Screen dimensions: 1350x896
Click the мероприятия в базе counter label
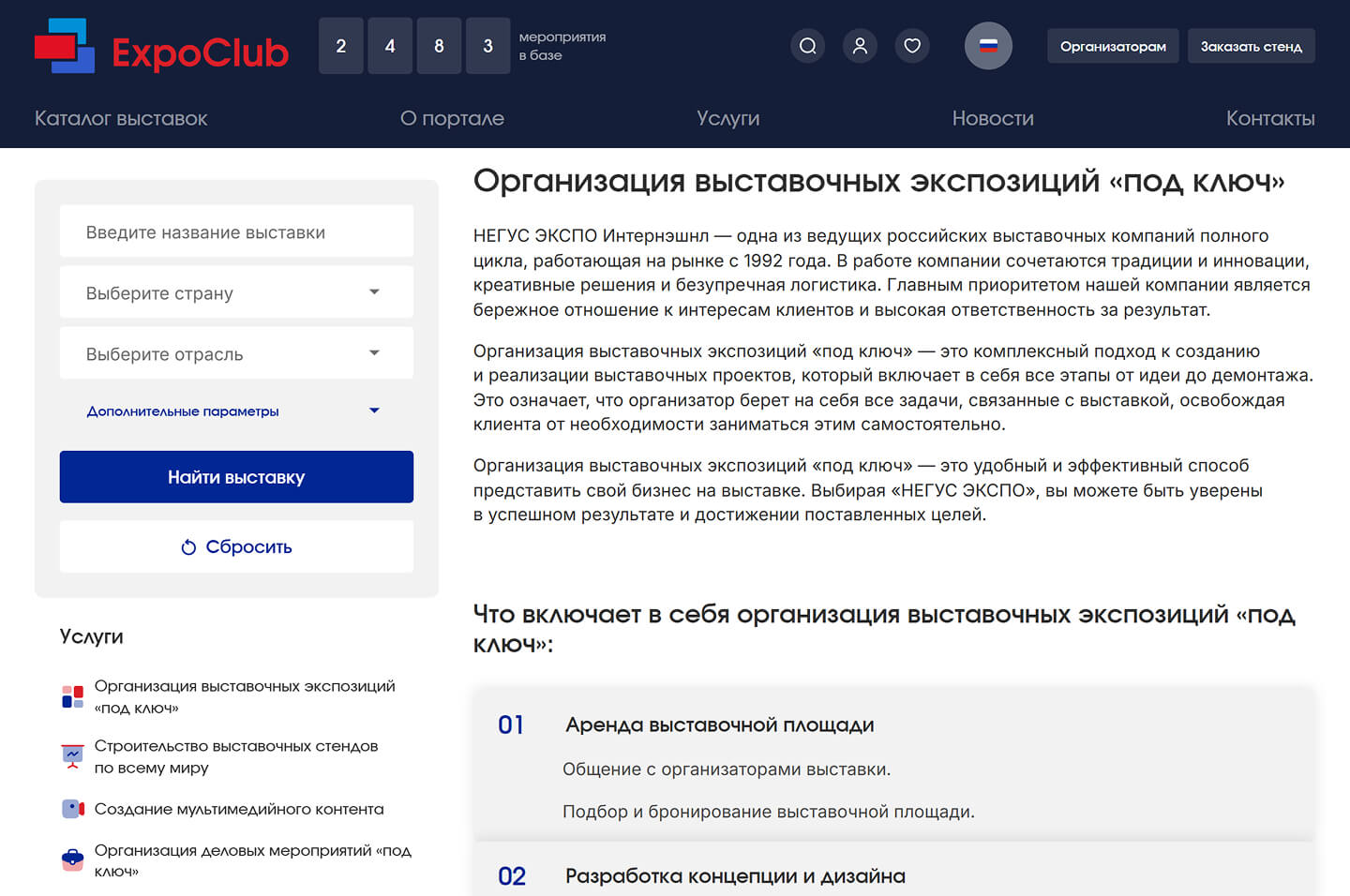tap(562, 46)
